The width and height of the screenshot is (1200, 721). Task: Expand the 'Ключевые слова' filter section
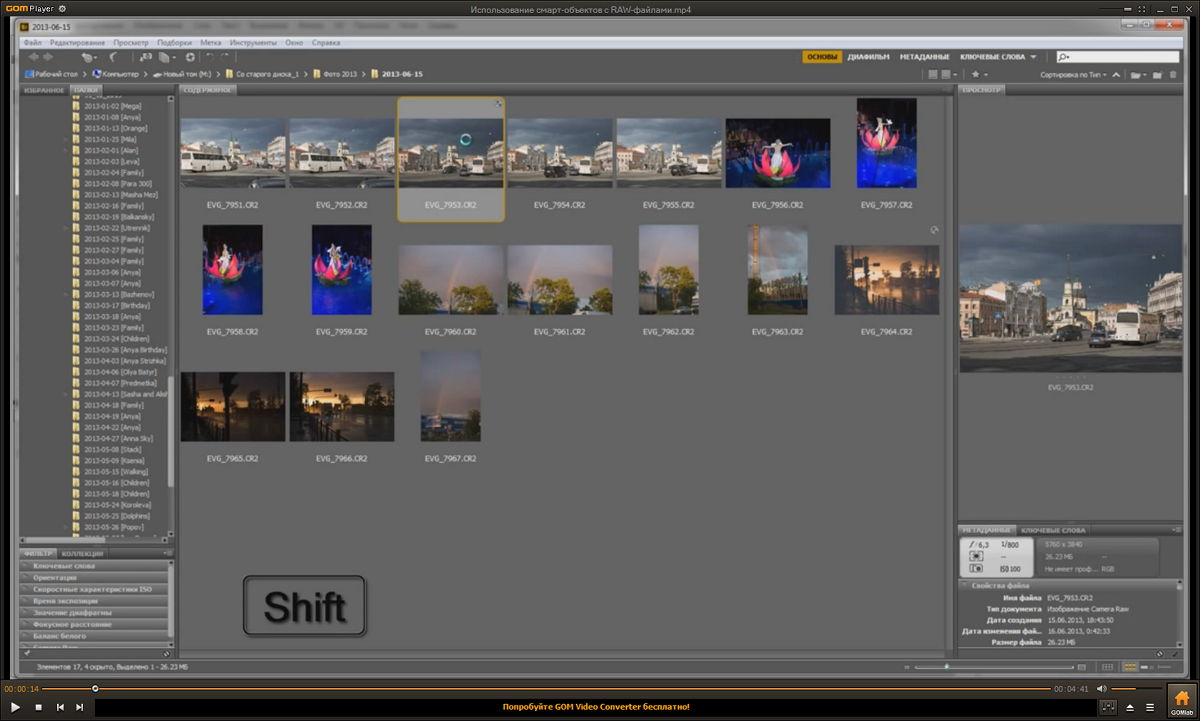coord(64,566)
